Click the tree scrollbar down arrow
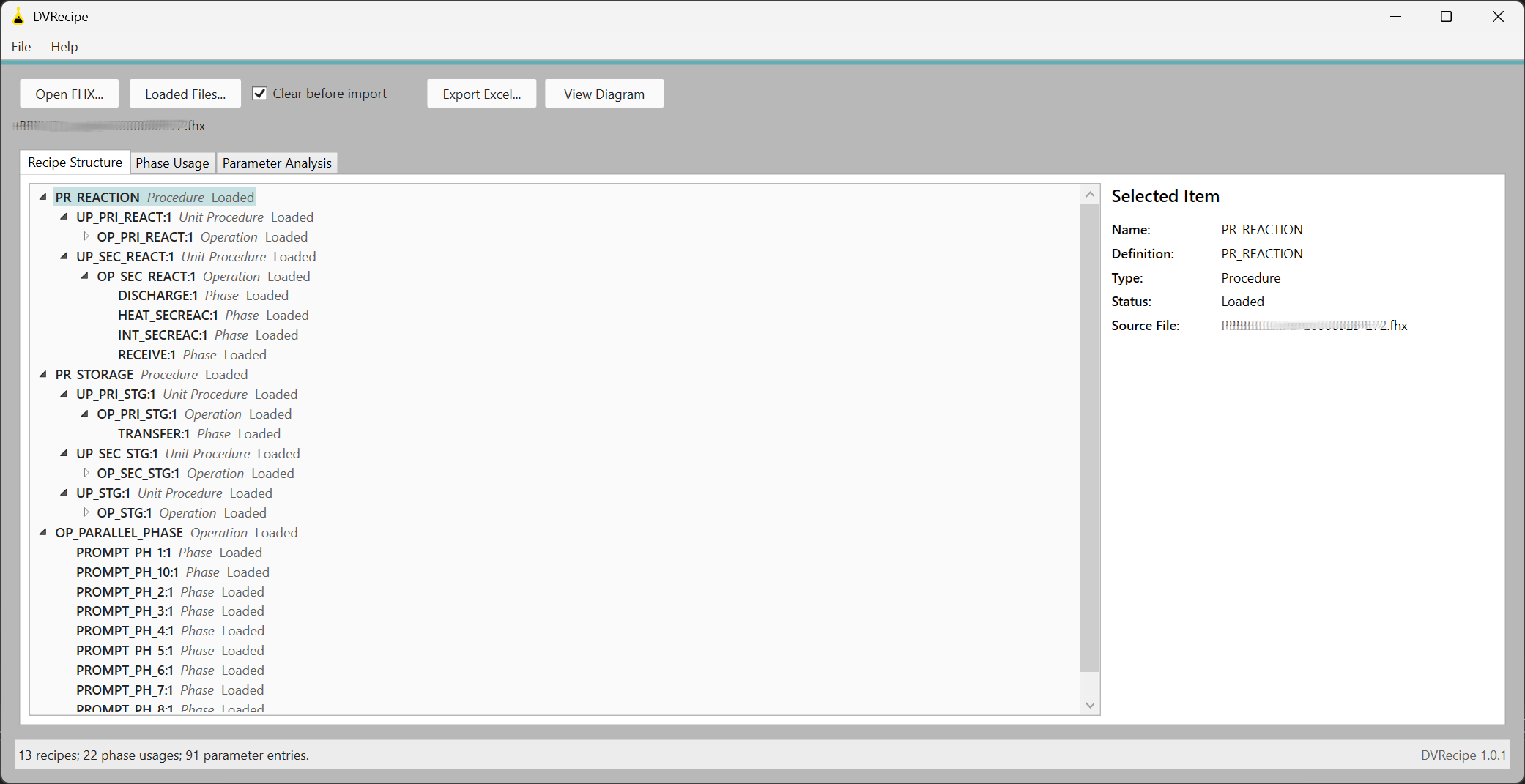Viewport: 1525px width, 784px height. click(x=1090, y=705)
